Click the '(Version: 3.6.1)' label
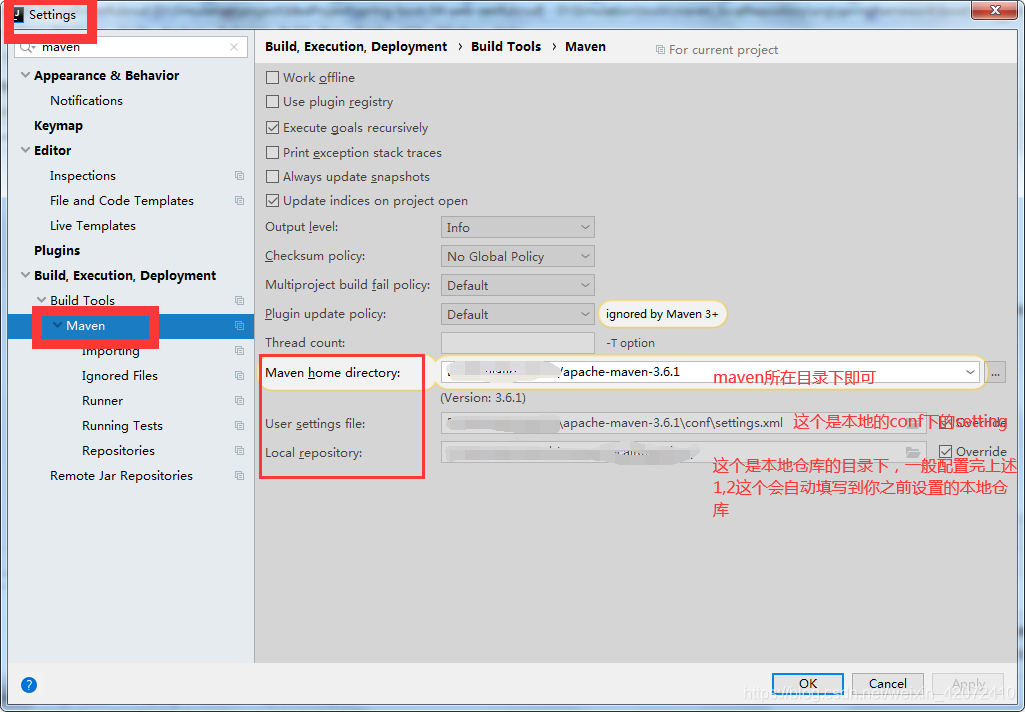This screenshot has width=1025, height=712. tap(483, 398)
